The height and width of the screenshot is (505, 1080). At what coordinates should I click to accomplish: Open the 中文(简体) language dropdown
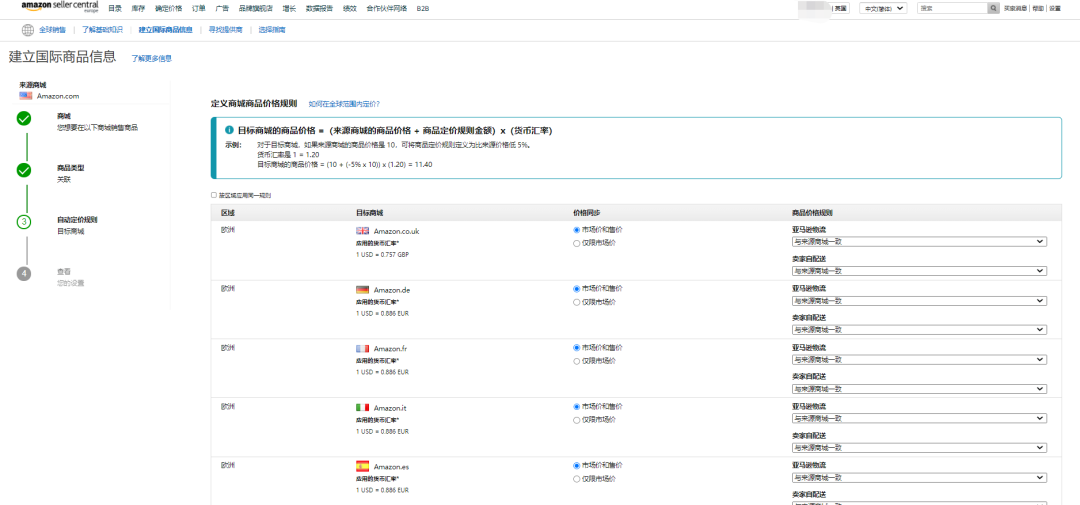click(884, 8)
